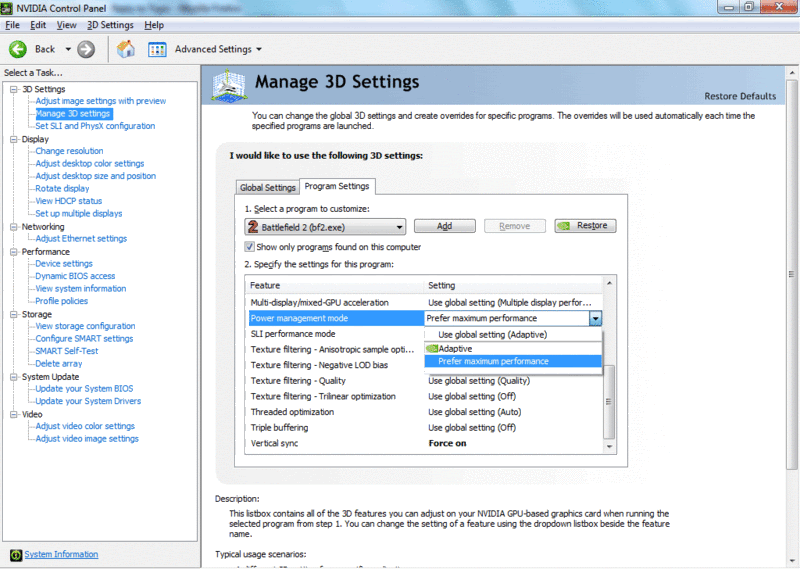This screenshot has height=569, width=800.
Task: Open the System Information link
Action: click(61, 555)
